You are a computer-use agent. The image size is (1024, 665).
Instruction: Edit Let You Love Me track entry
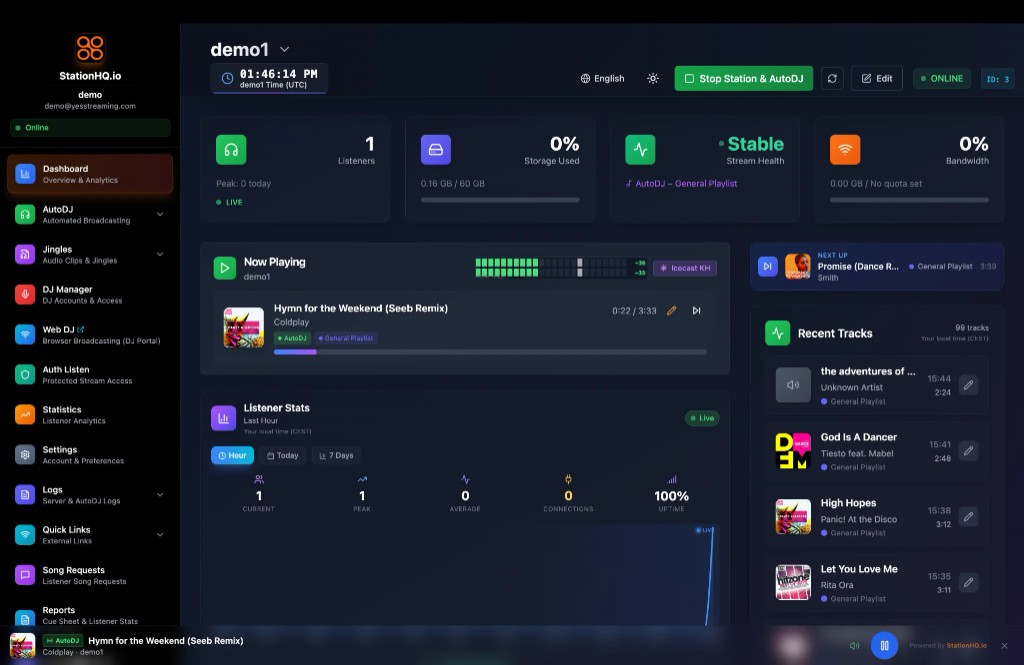point(968,581)
